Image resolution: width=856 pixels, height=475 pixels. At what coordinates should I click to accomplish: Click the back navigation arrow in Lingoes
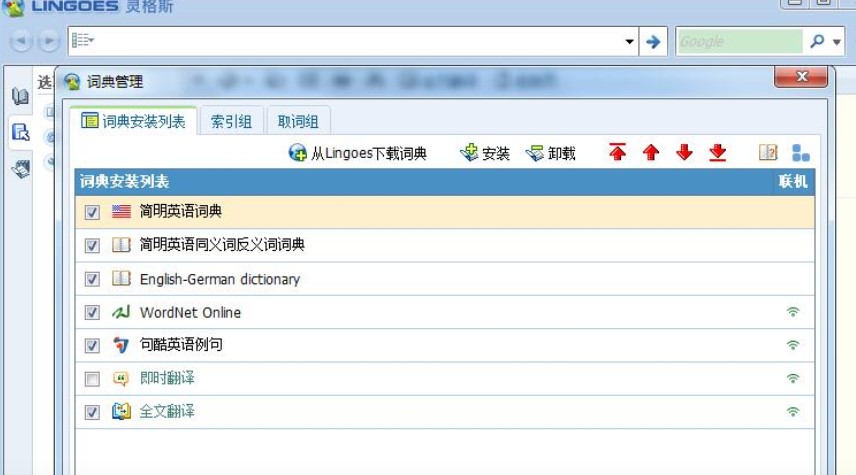(x=21, y=41)
